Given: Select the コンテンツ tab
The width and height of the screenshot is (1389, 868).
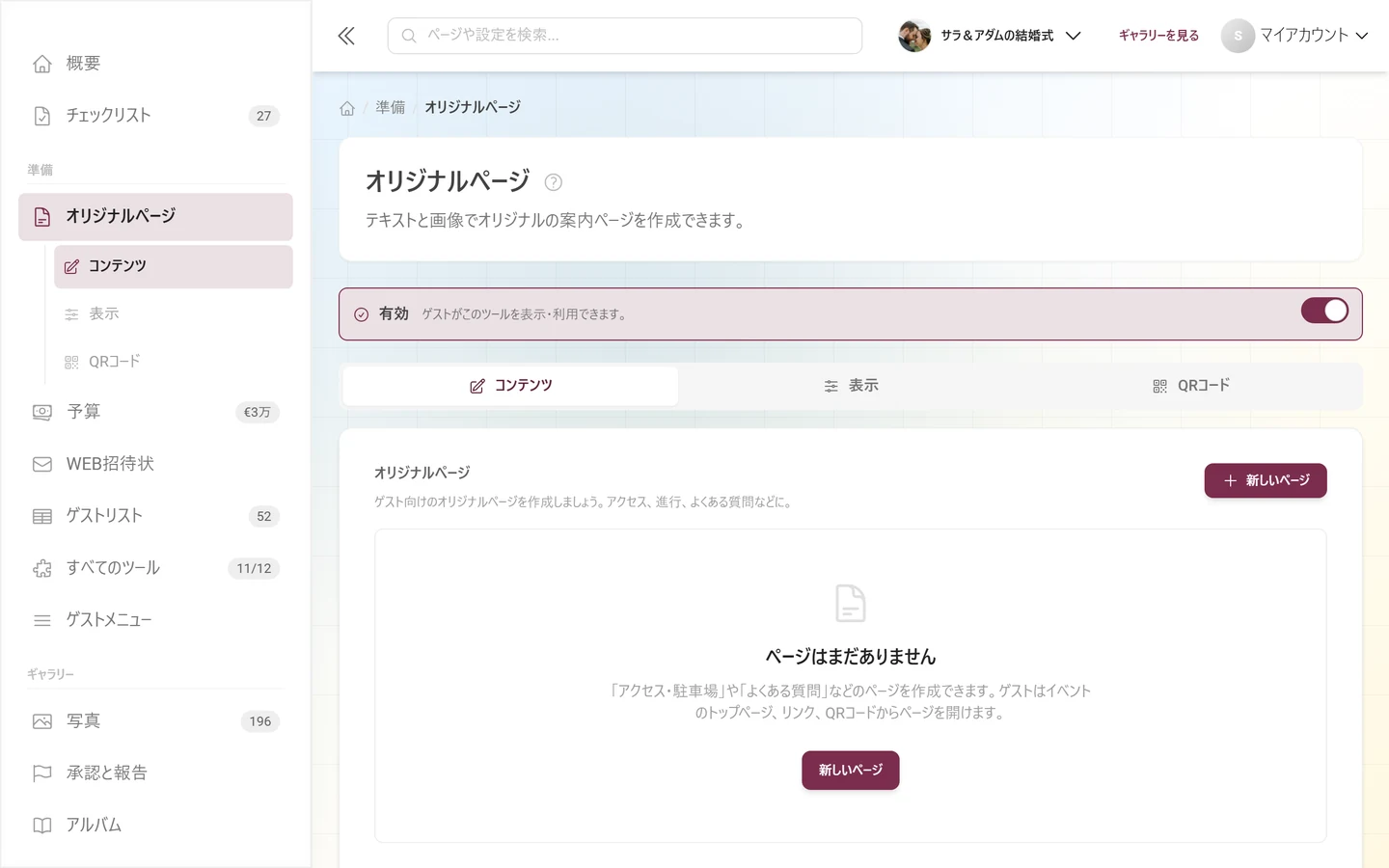Looking at the screenshot, I should [x=510, y=386].
